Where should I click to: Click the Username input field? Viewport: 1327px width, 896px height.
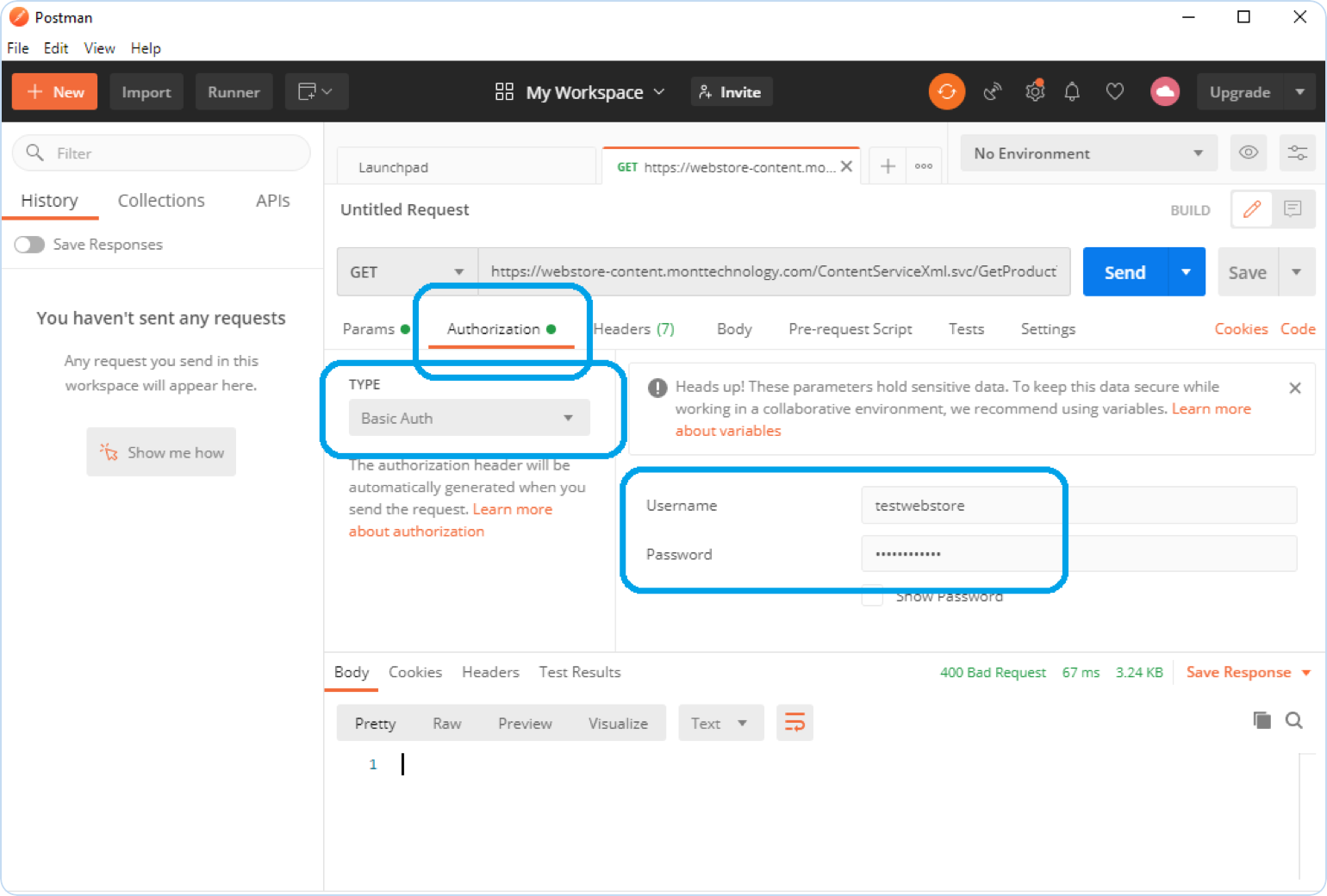1078,506
